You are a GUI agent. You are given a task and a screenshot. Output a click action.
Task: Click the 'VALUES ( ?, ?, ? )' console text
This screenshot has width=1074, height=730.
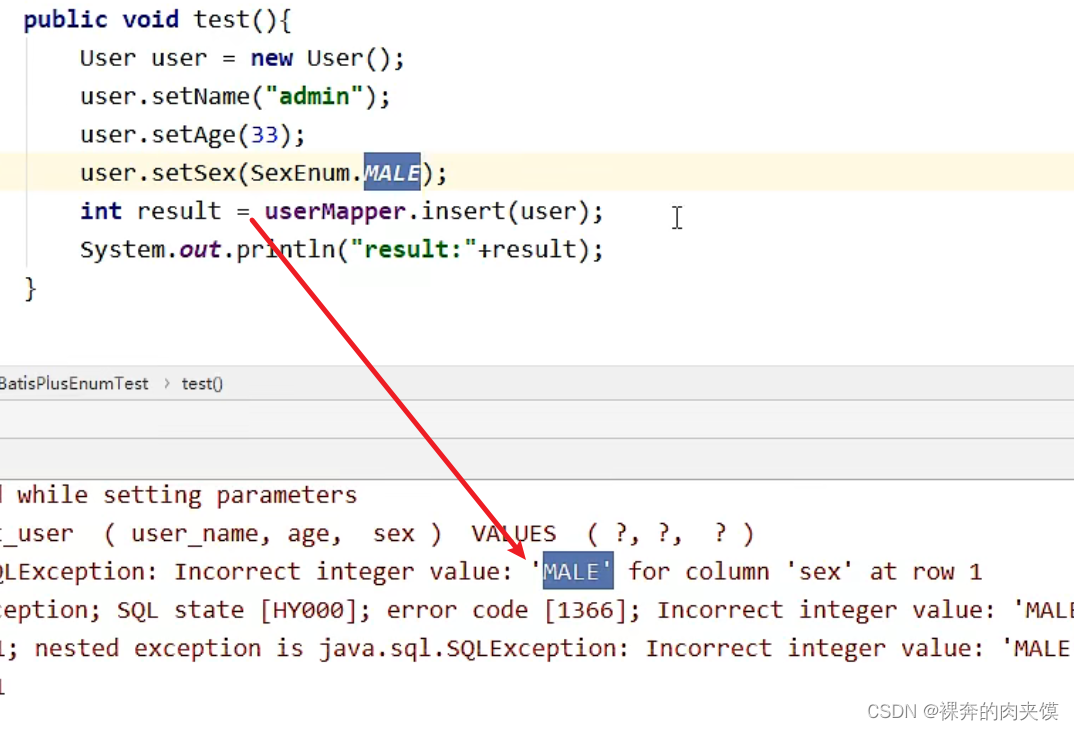[612, 533]
